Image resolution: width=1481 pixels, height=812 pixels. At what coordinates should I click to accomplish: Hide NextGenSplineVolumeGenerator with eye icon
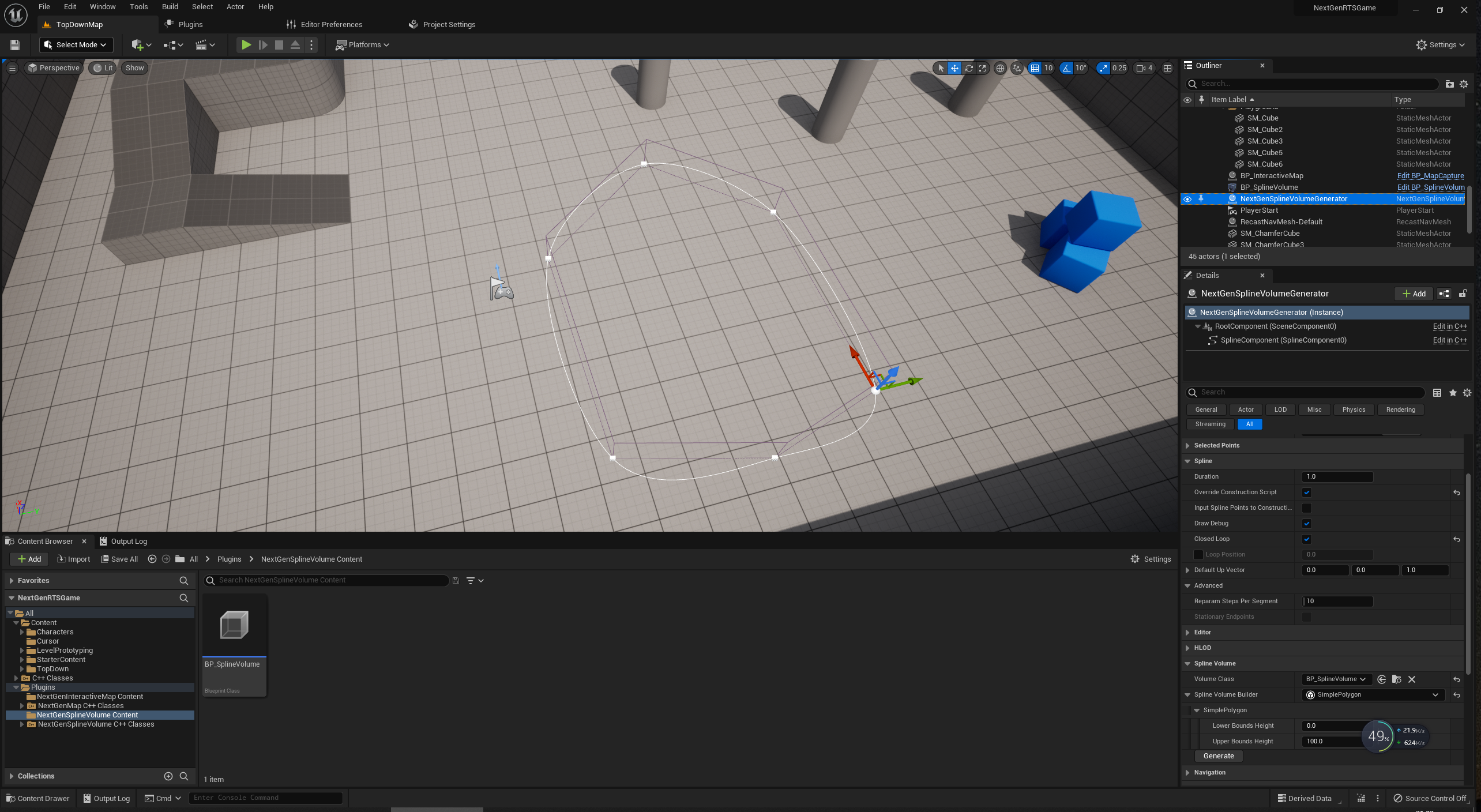tap(1187, 199)
